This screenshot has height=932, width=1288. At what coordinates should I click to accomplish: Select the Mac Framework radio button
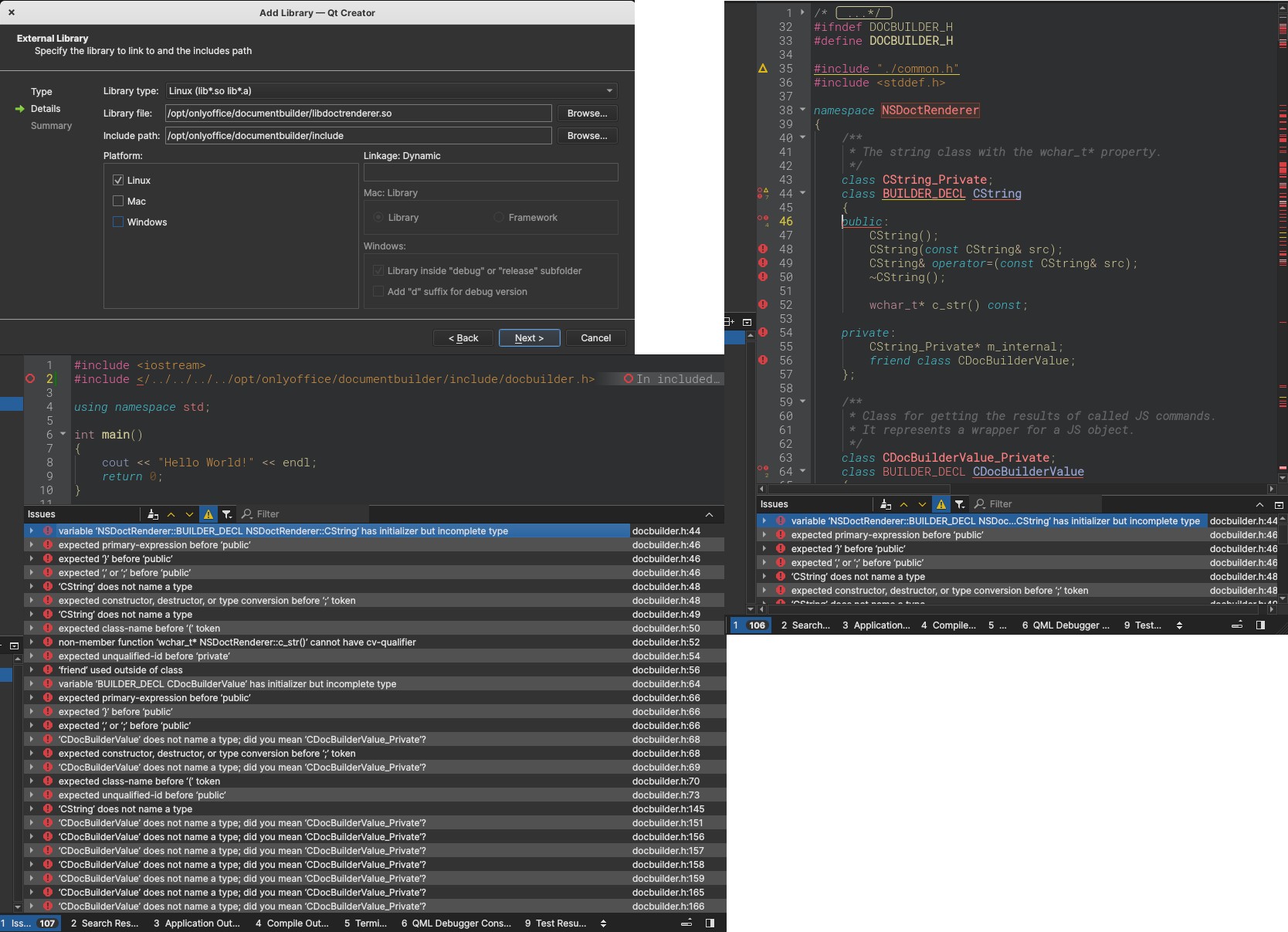click(x=499, y=217)
